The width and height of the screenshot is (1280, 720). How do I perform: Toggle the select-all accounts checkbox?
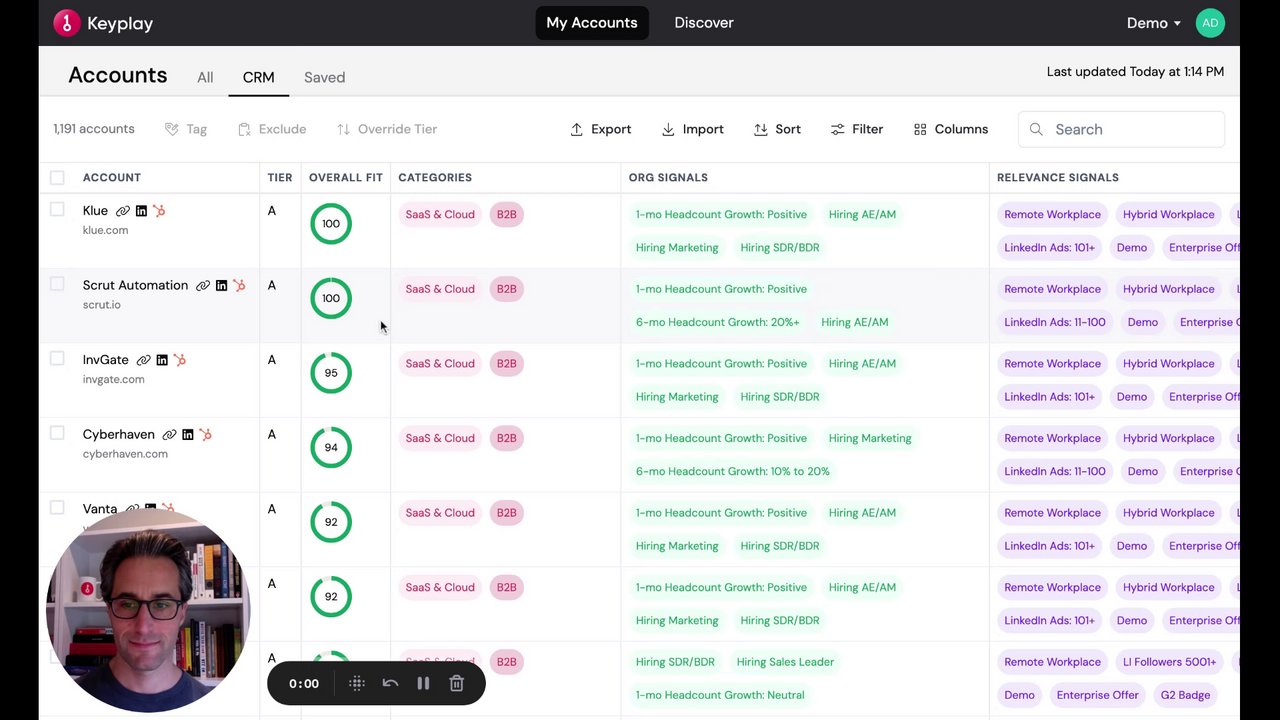[x=57, y=178]
